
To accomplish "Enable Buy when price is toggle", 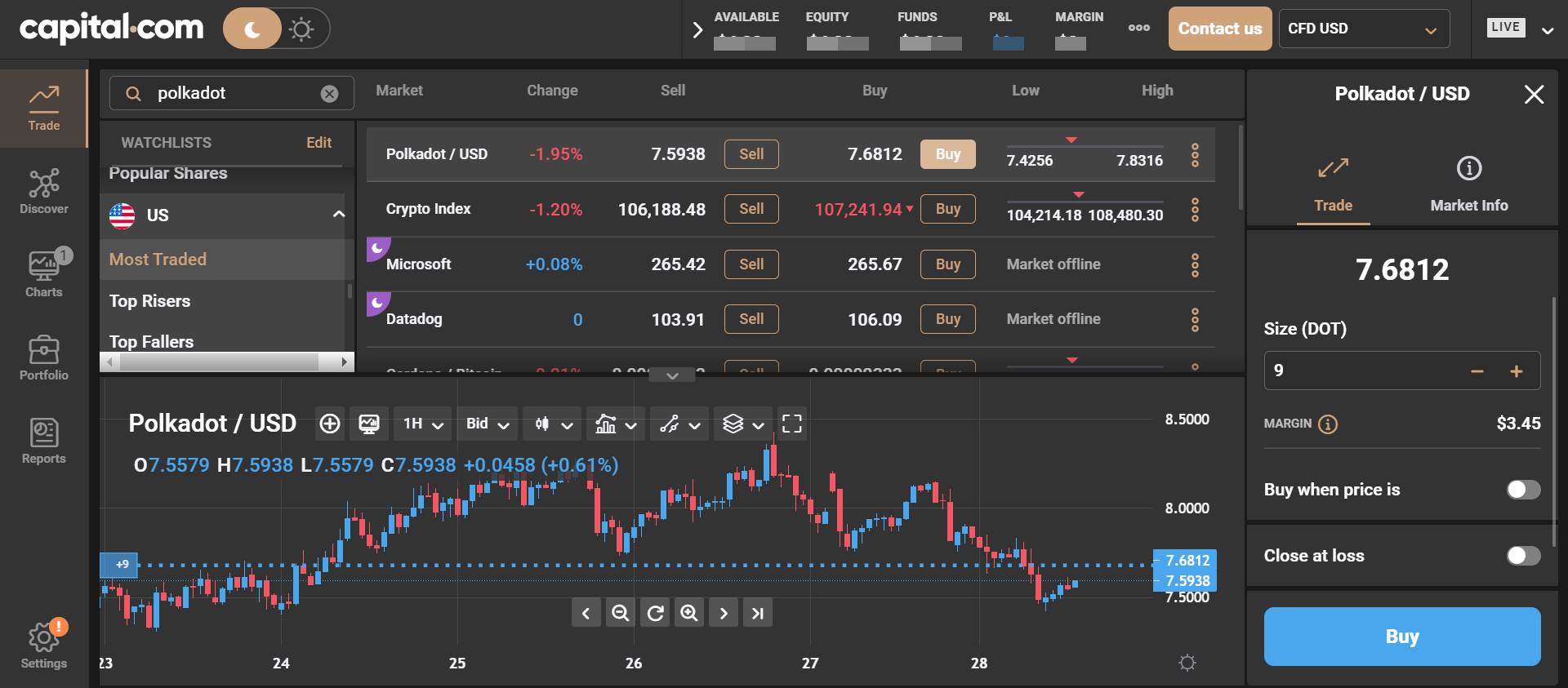I will point(1523,490).
